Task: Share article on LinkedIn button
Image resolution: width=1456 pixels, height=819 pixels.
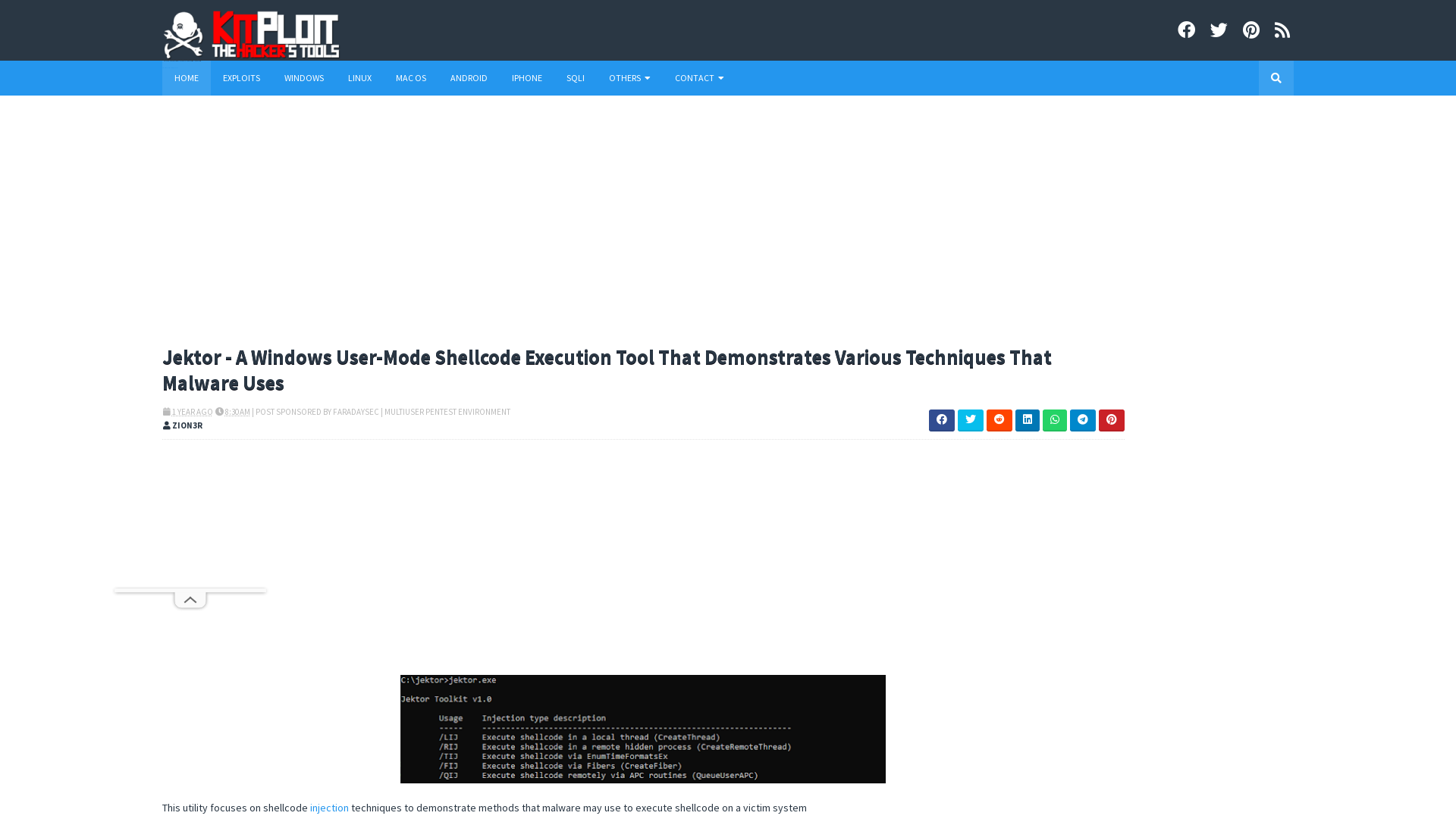Action: (1028, 420)
